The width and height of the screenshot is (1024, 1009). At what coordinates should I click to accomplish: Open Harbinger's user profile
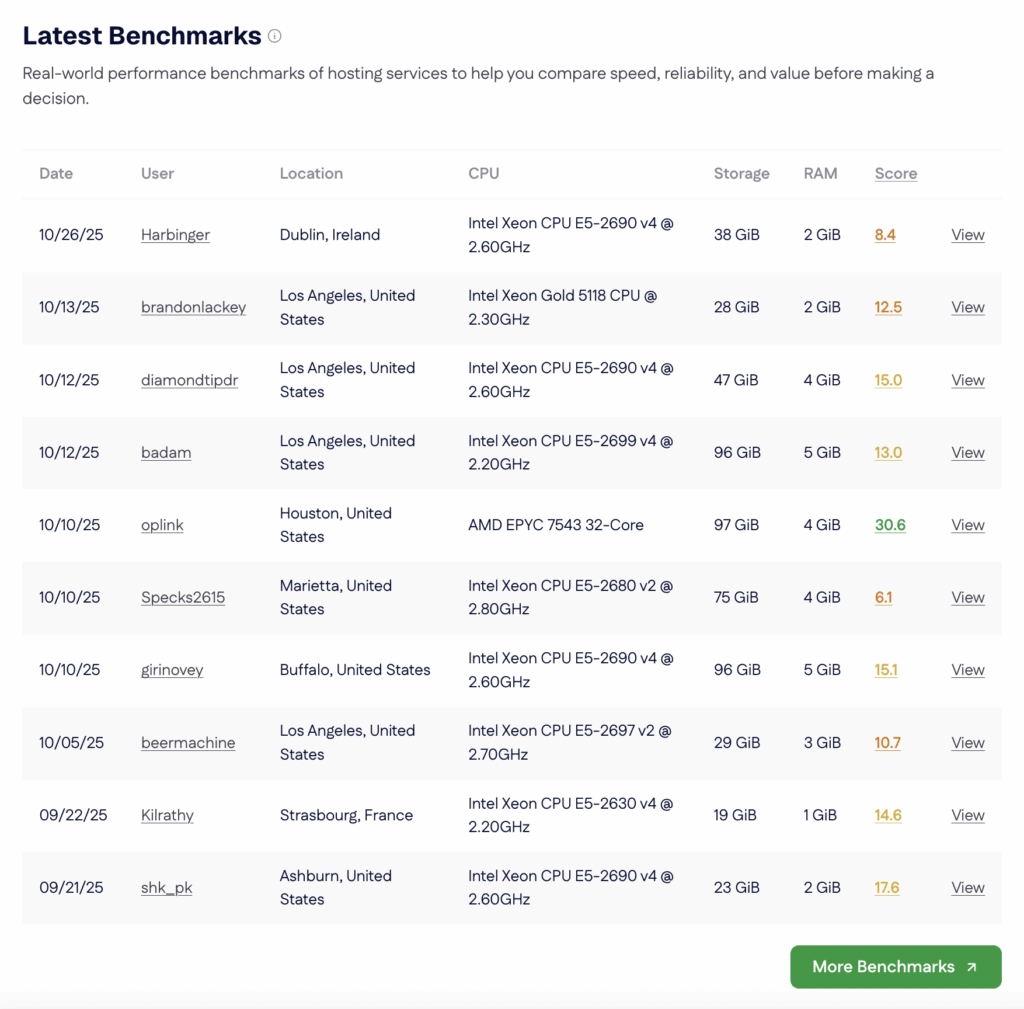click(x=175, y=234)
